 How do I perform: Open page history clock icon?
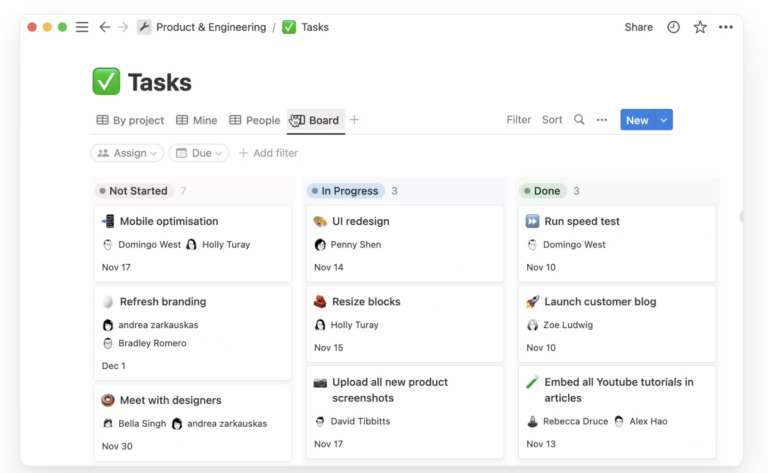point(673,27)
